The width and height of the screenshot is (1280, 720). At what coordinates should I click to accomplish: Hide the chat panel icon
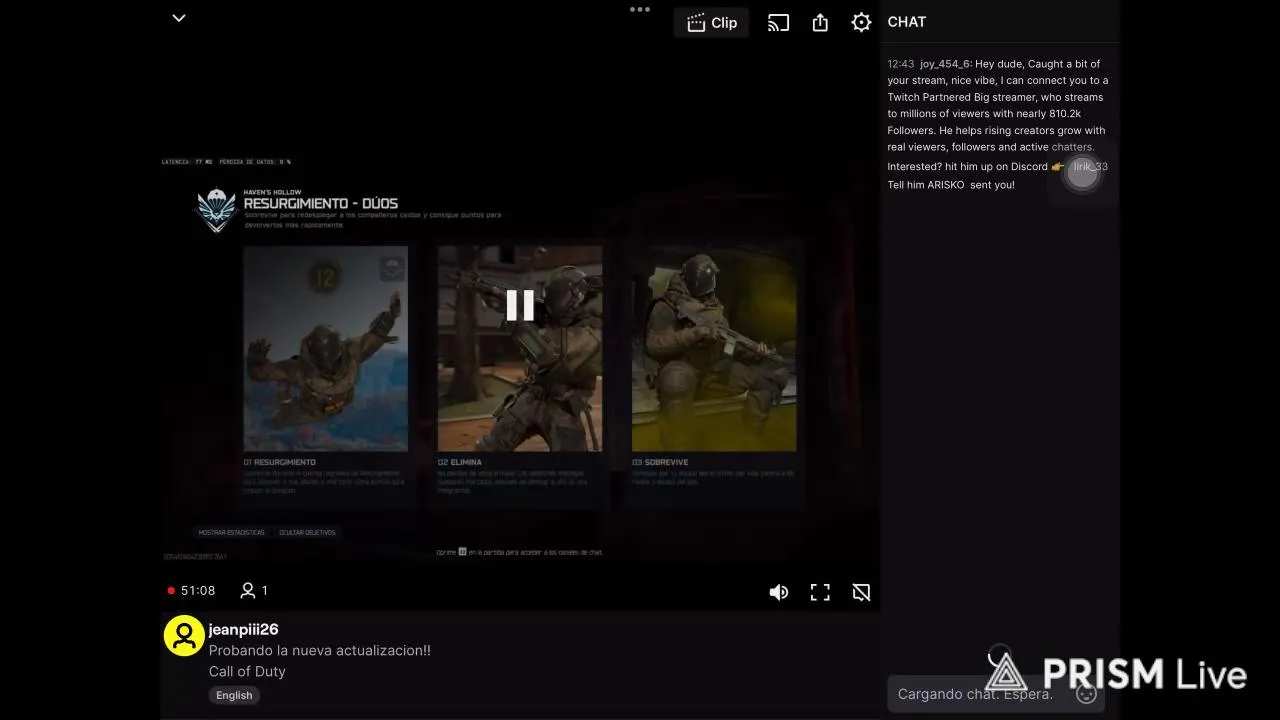point(861,592)
